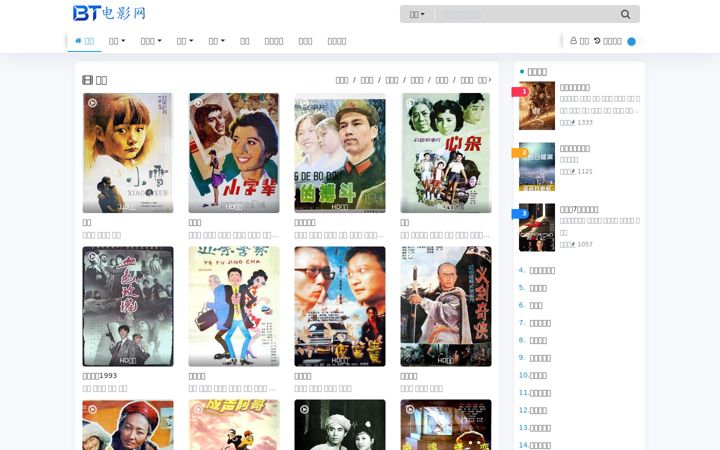
Task: Select the highlighted home tab in the nav bar
Action: 84,41
